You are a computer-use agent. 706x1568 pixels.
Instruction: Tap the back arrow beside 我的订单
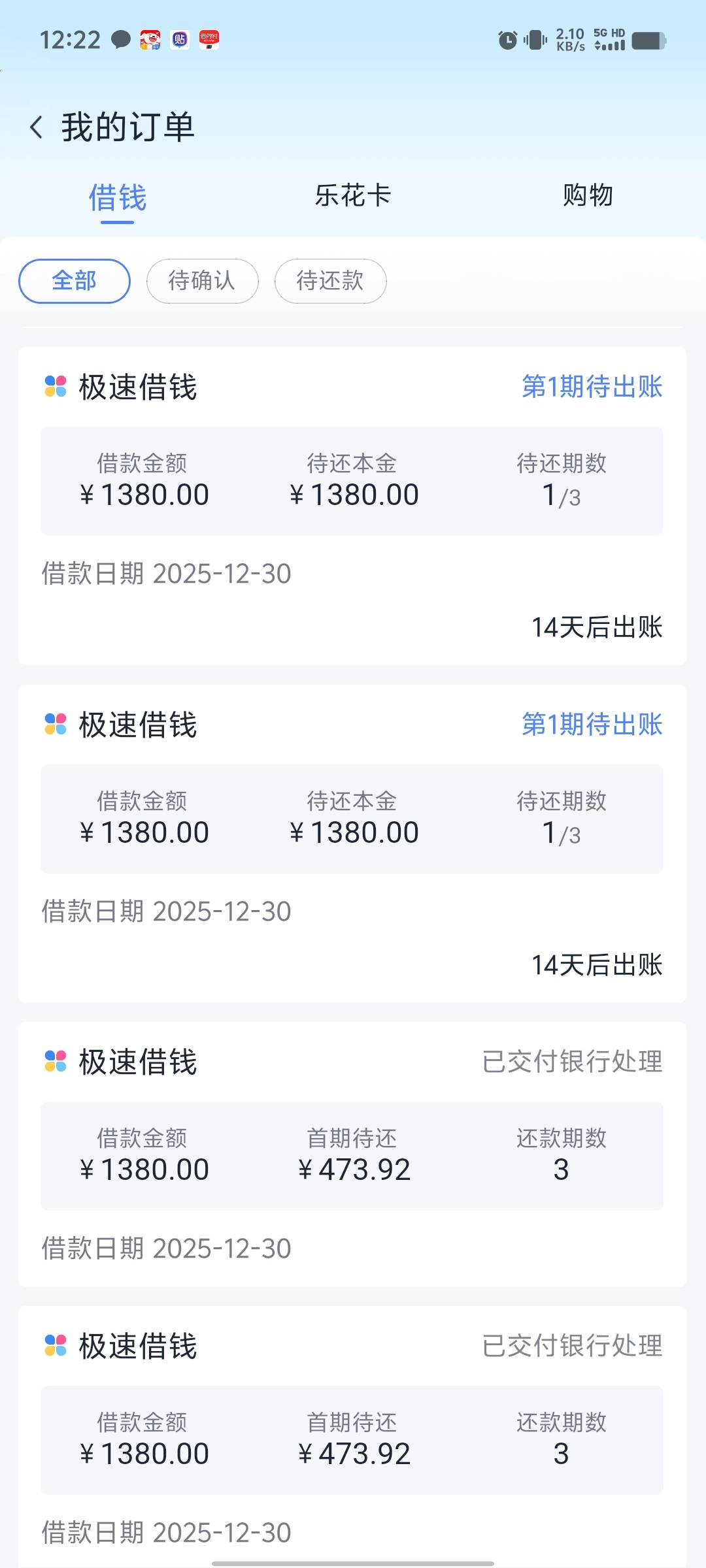(37, 127)
